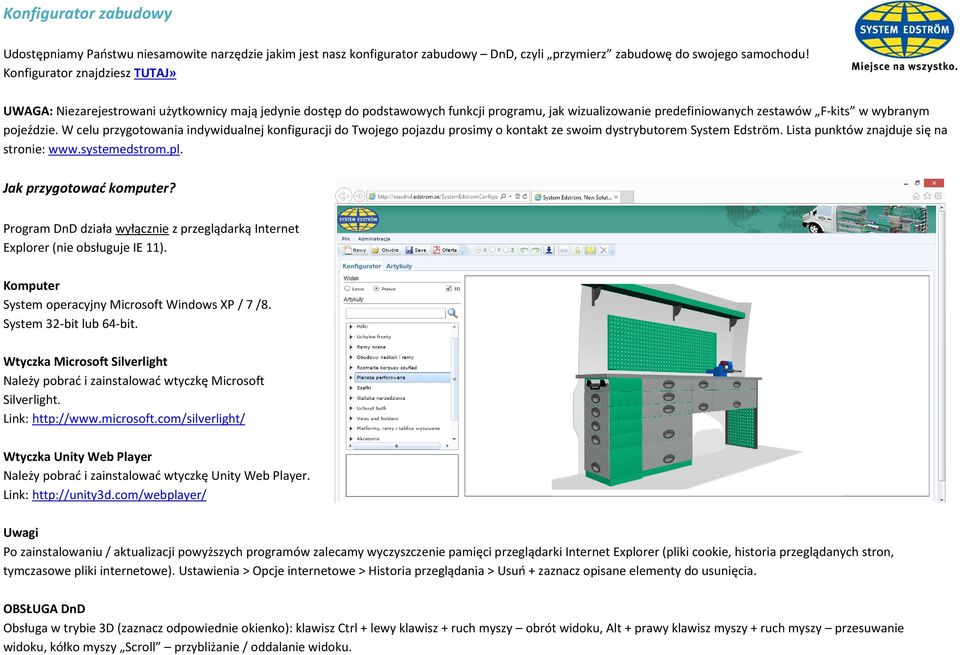
Task: Expand the Uchylne fronty tree item
Action: pos(351,337)
